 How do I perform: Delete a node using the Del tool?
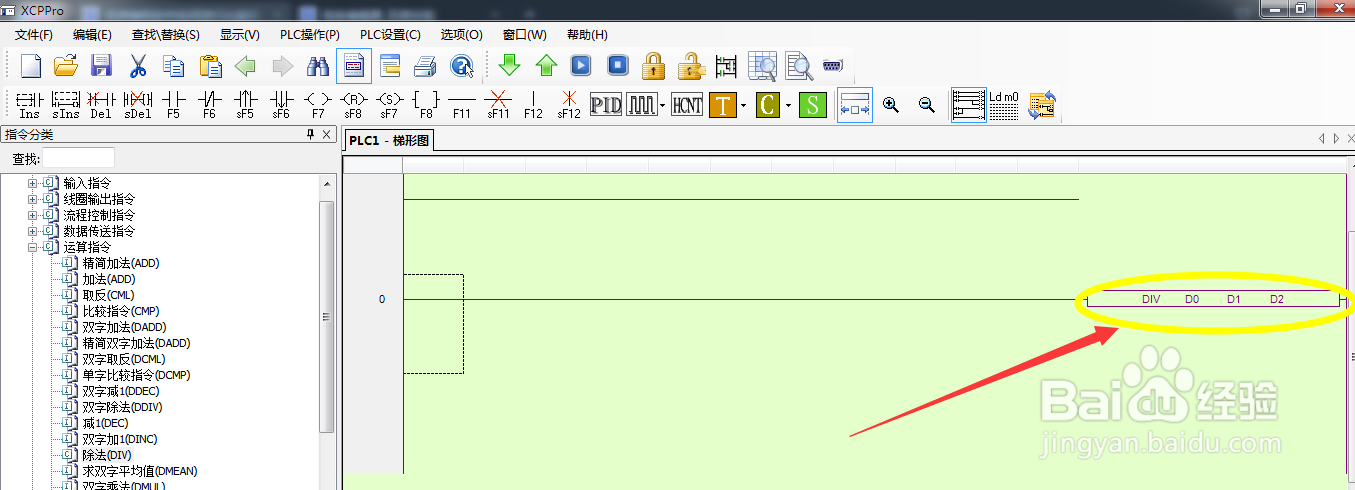click(x=101, y=104)
